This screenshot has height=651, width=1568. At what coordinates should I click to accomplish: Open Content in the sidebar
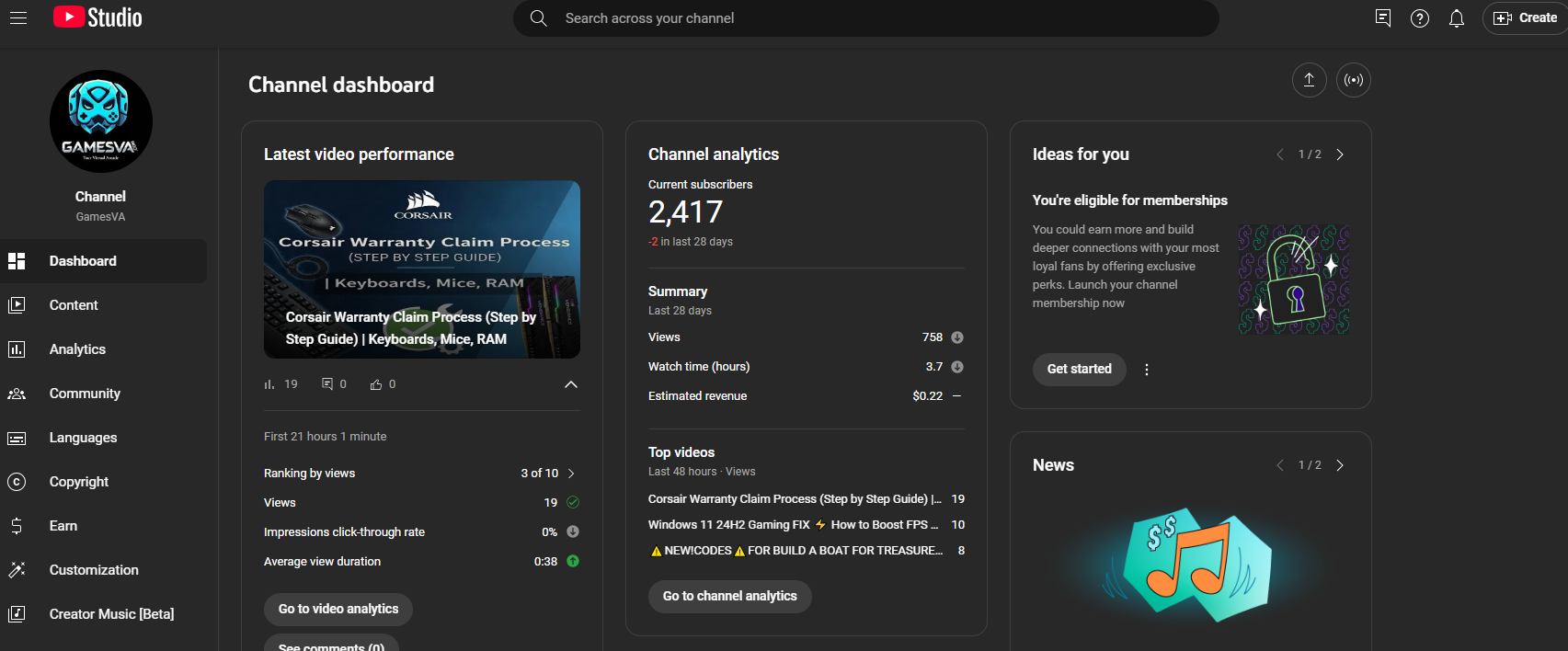pyautogui.click(x=103, y=305)
